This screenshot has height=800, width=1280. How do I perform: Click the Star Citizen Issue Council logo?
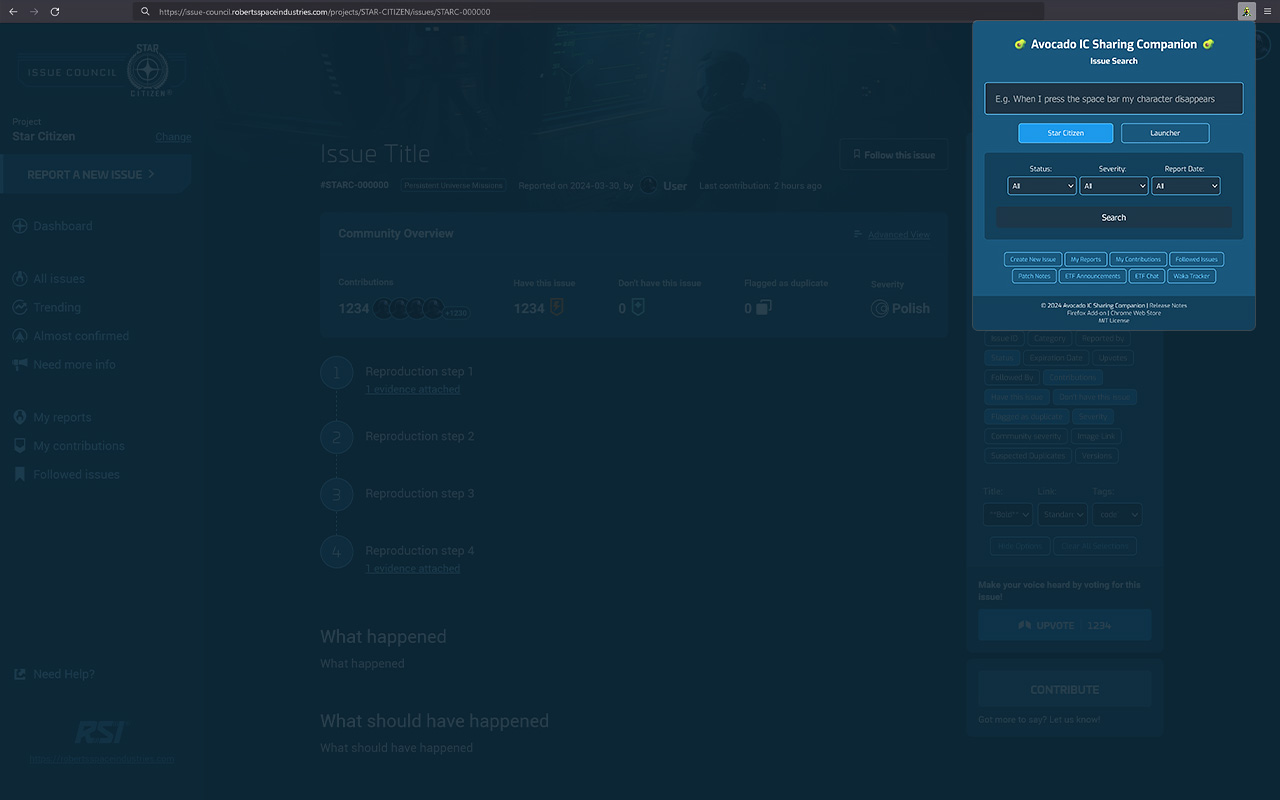95,71
